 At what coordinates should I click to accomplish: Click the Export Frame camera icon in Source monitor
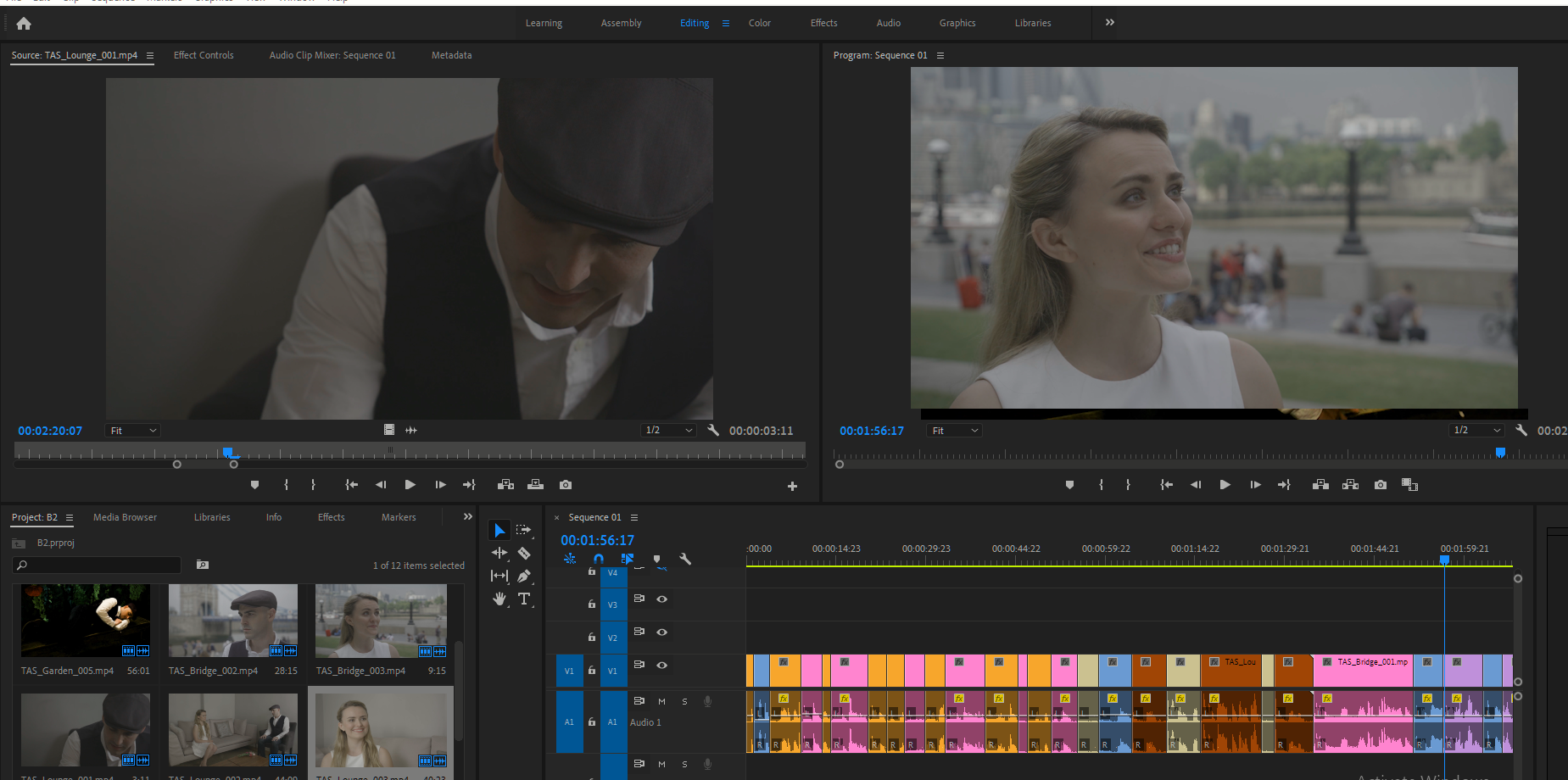(x=566, y=485)
